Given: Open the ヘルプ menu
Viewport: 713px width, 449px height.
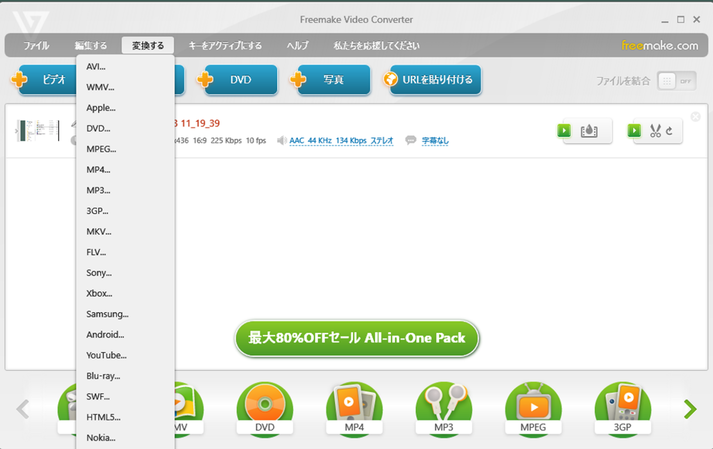Looking at the screenshot, I should pos(297,46).
